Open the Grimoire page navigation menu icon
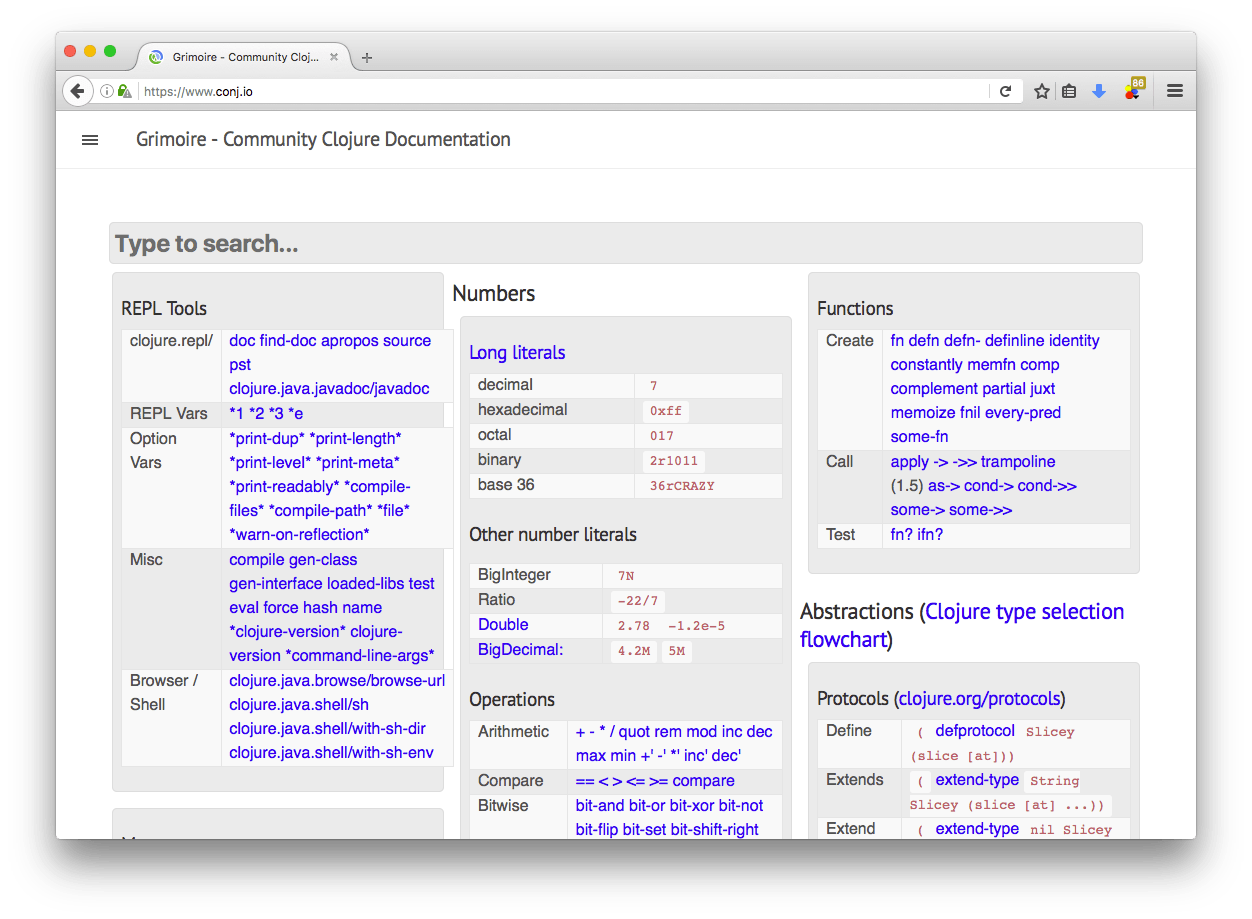 coord(90,140)
